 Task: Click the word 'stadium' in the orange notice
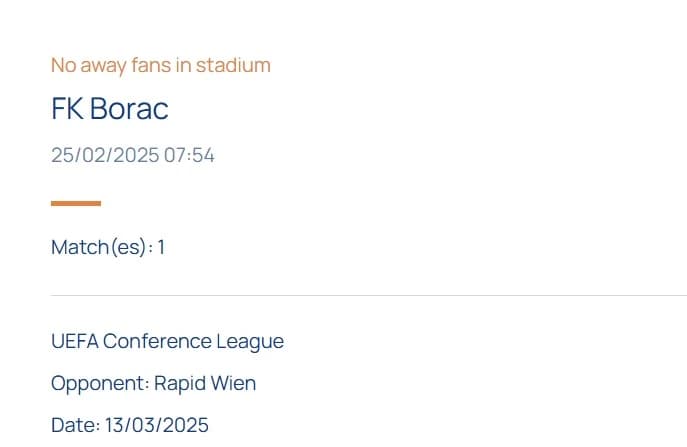coord(233,65)
